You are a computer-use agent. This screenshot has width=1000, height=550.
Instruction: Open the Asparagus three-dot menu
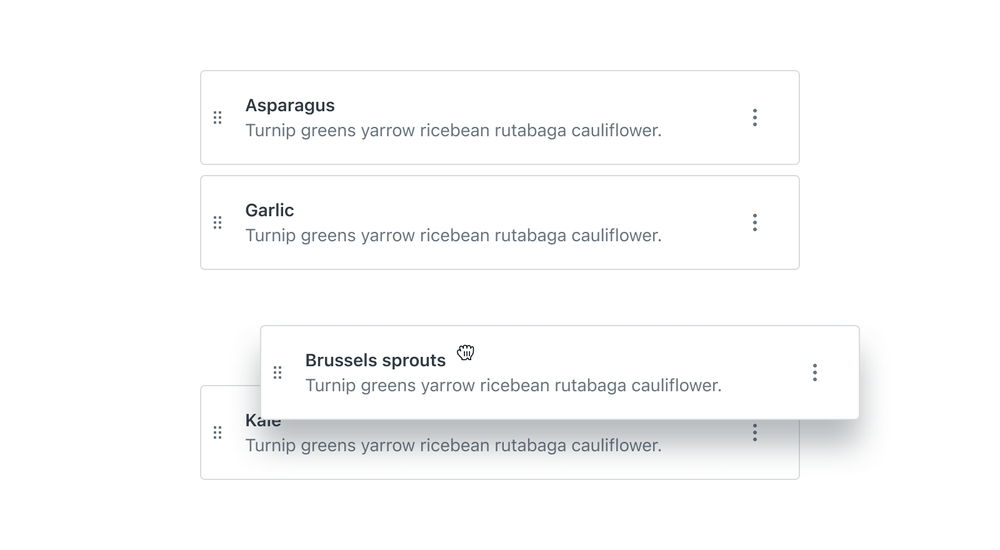[x=755, y=118]
